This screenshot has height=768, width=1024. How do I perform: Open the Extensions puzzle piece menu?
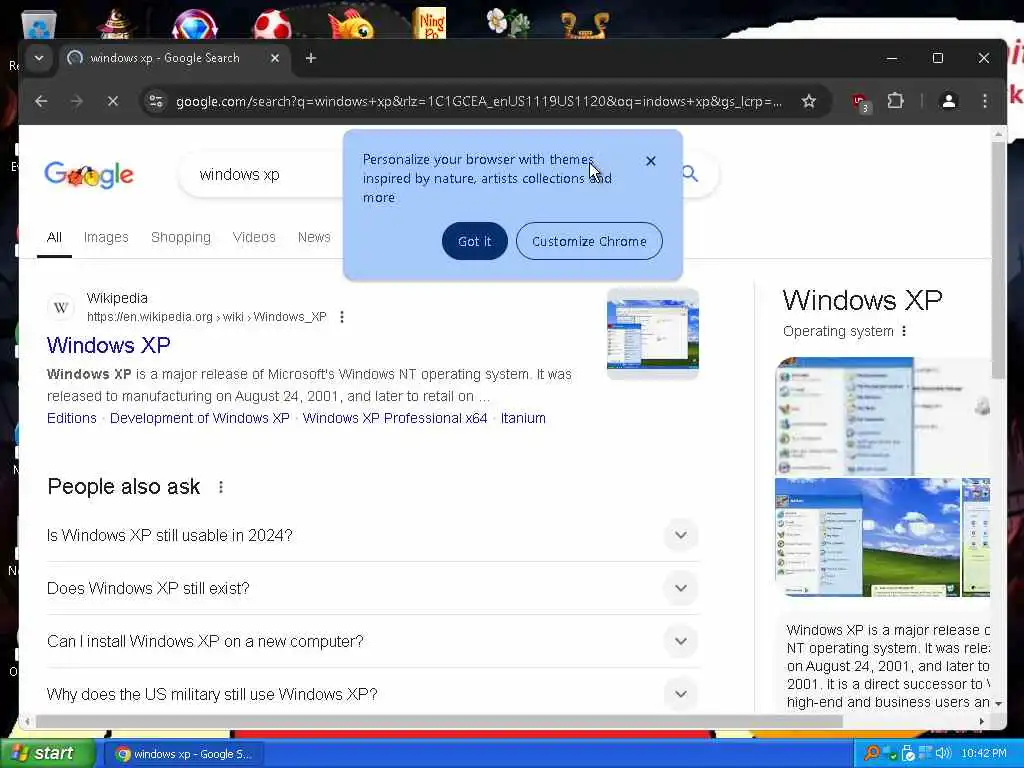(895, 101)
